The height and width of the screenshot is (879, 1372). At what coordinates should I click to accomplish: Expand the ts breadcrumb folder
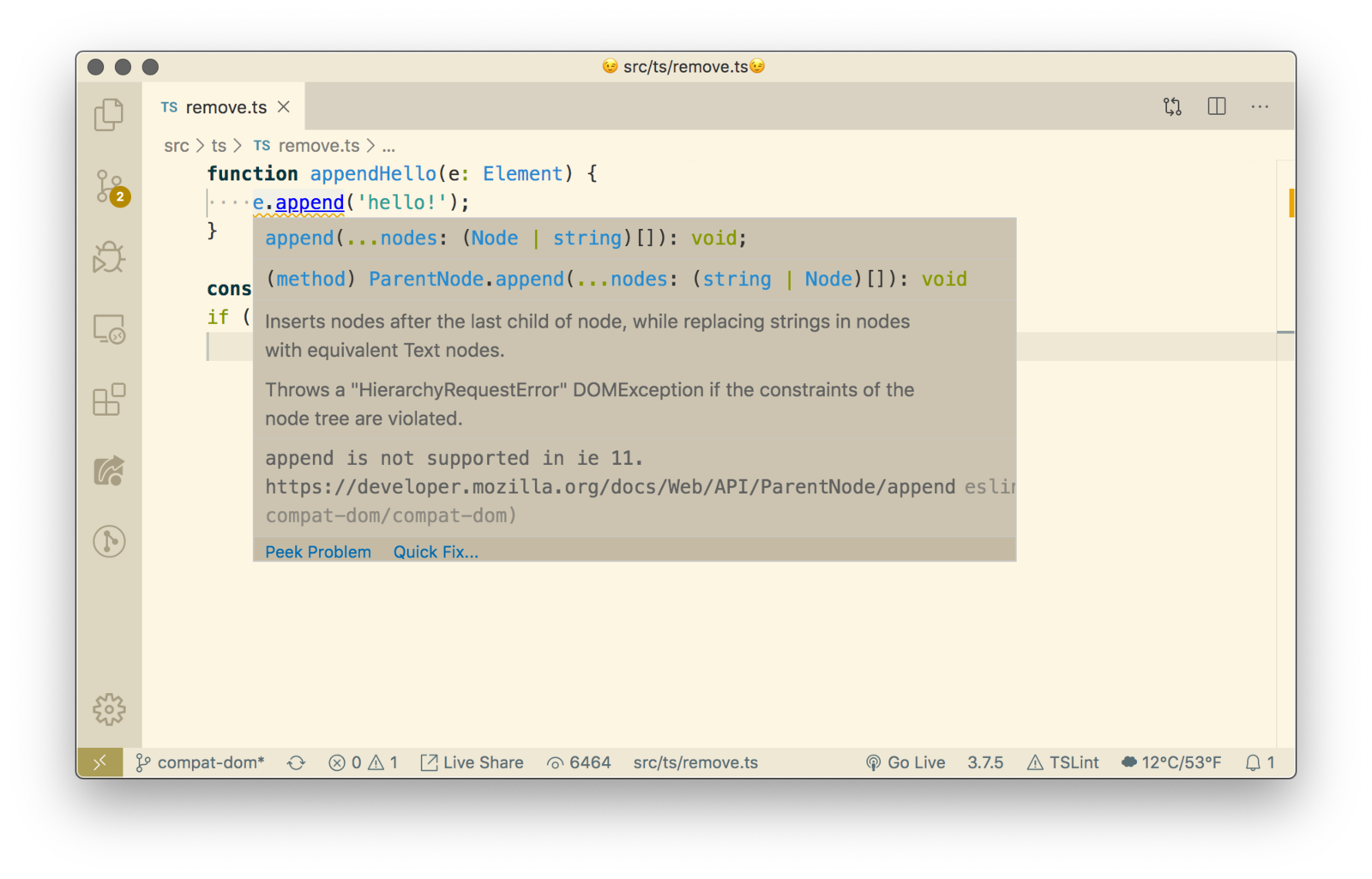[x=218, y=146]
